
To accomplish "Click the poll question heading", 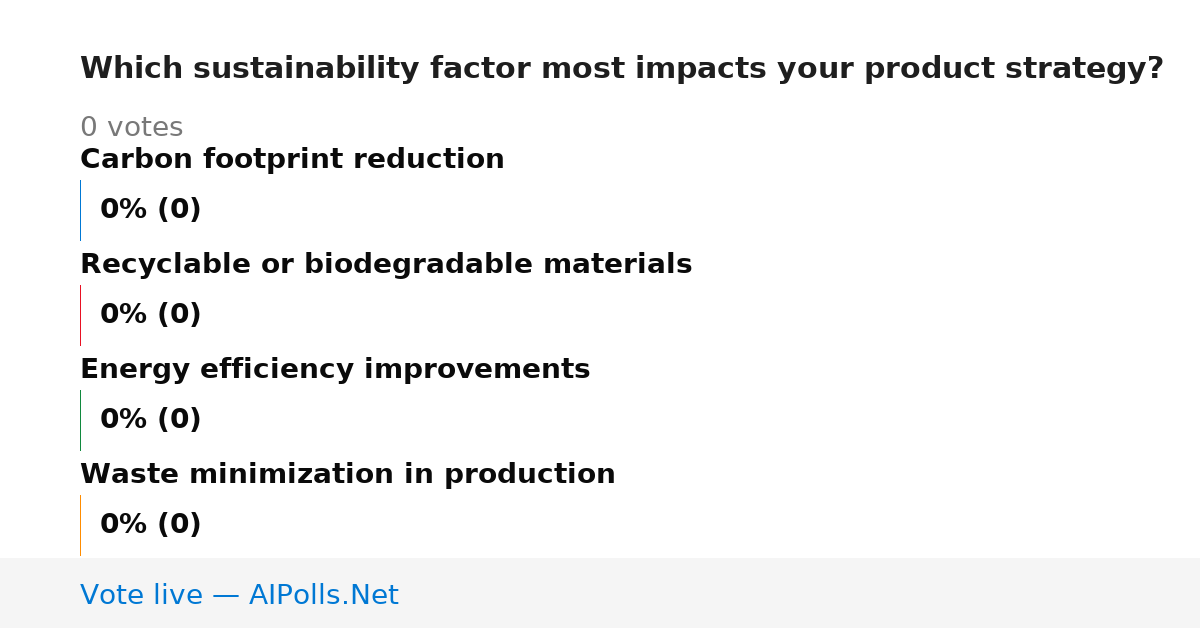I will [x=622, y=69].
